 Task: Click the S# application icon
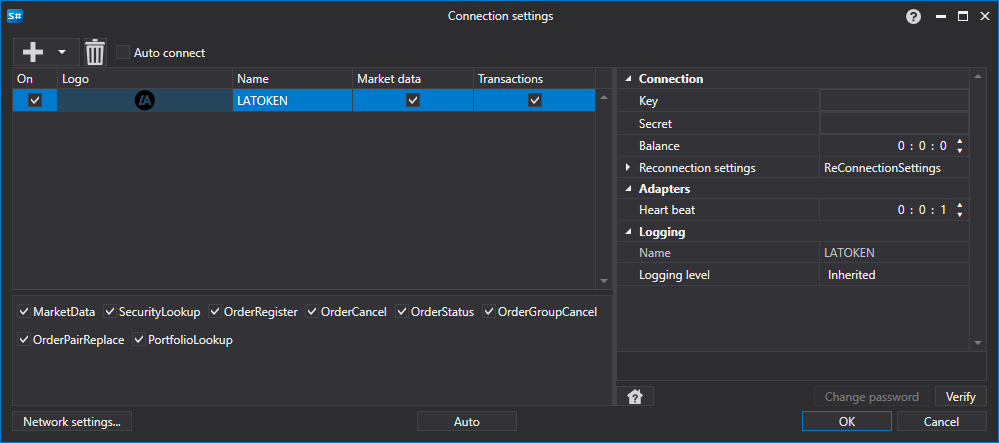pyautogui.click(x=15, y=17)
